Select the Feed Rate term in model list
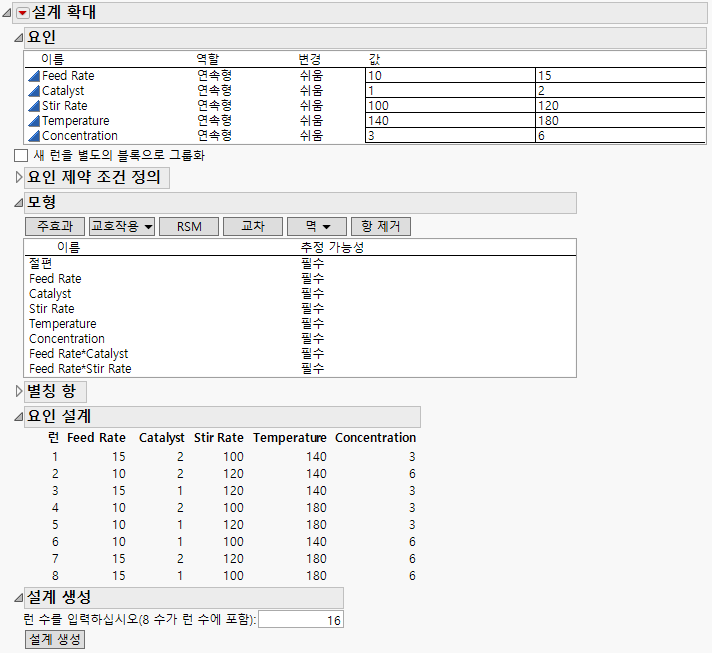Screen dimensions: 712x653 (55, 278)
